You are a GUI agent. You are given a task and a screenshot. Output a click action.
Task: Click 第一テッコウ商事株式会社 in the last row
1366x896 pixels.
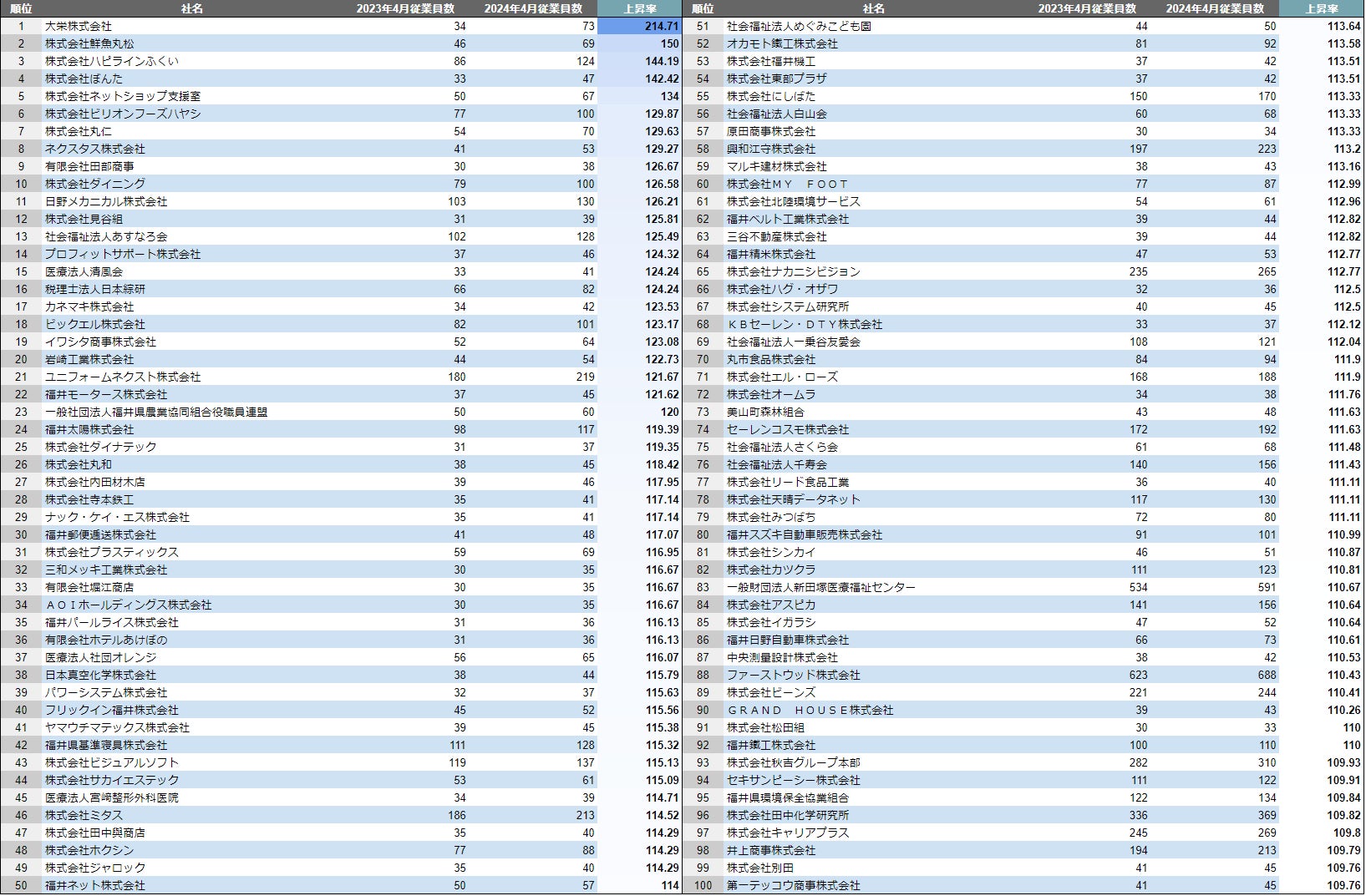(x=794, y=885)
